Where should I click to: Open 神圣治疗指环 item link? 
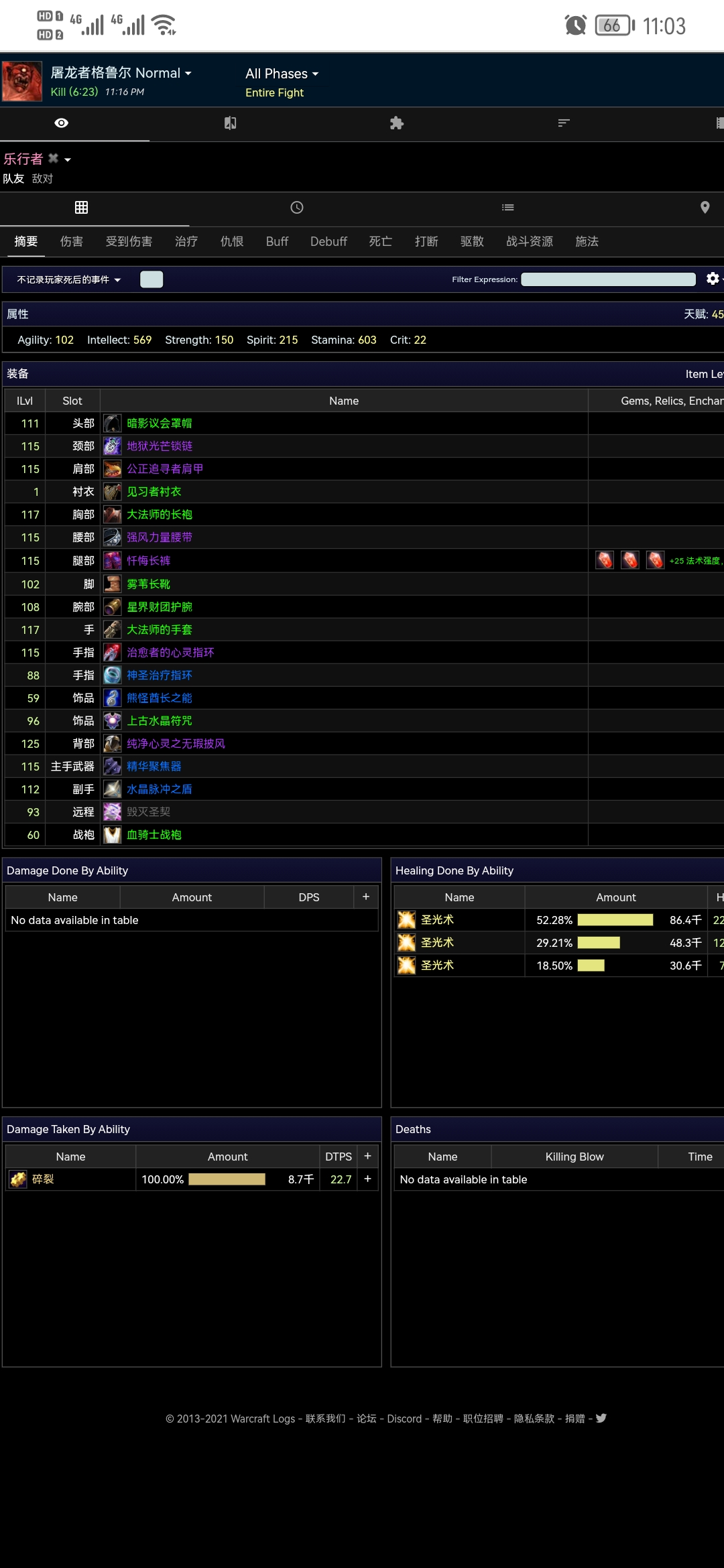pyautogui.click(x=160, y=675)
